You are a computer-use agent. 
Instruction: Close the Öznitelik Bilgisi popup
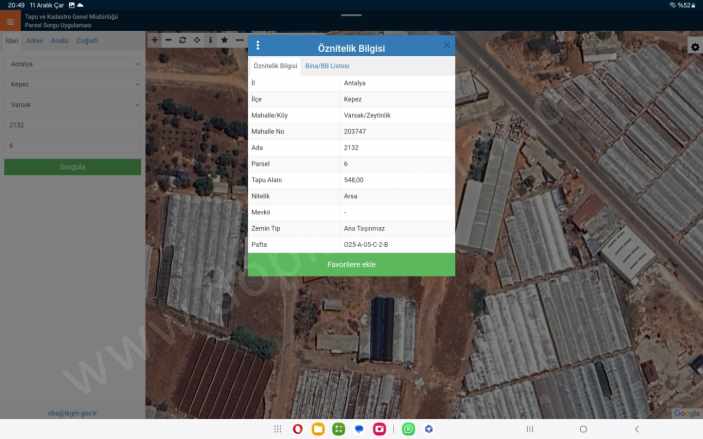pos(446,46)
